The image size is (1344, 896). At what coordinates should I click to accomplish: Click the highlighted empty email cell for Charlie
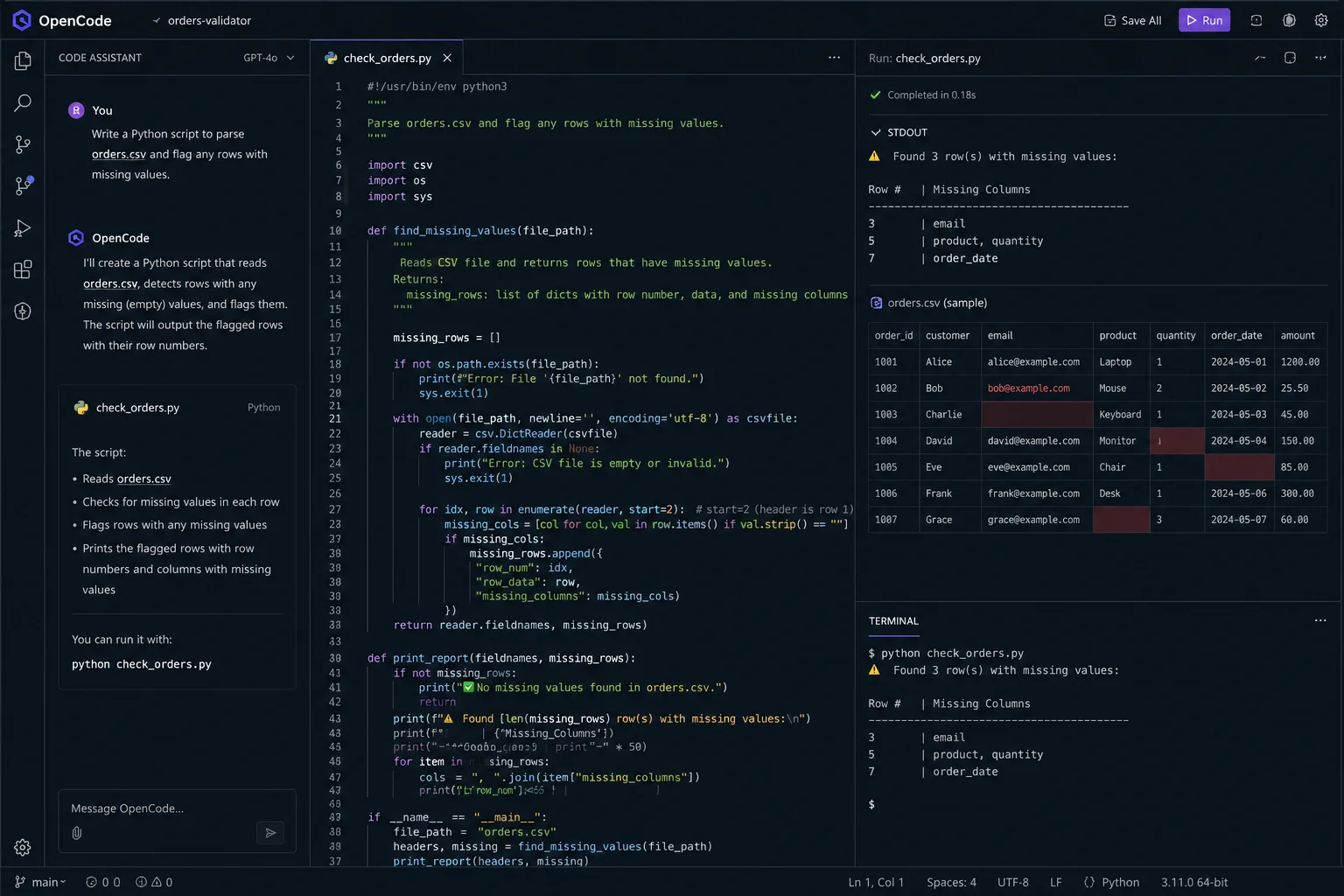click(1037, 415)
